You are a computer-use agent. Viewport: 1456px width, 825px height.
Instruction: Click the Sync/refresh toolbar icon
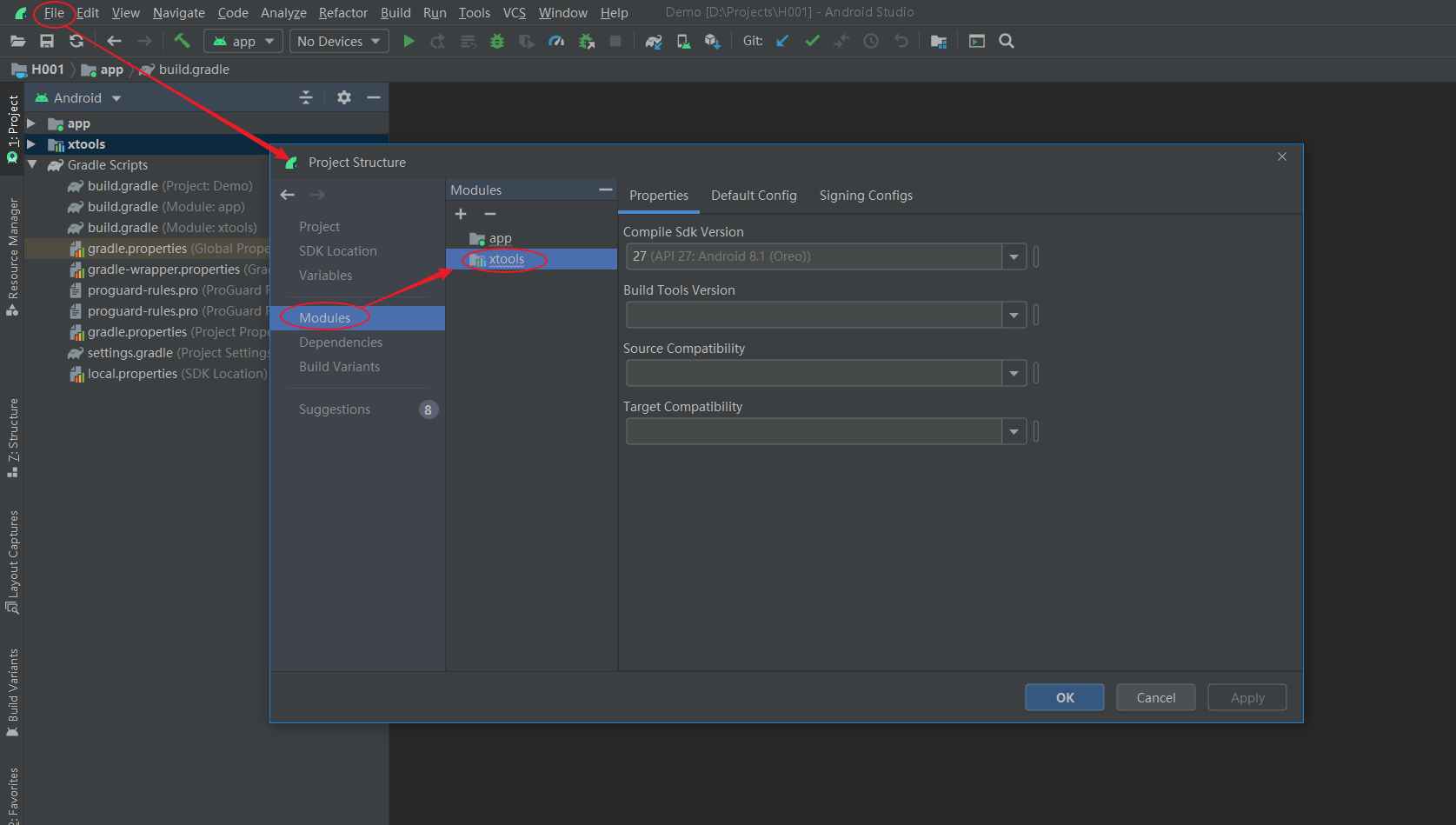tap(76, 41)
